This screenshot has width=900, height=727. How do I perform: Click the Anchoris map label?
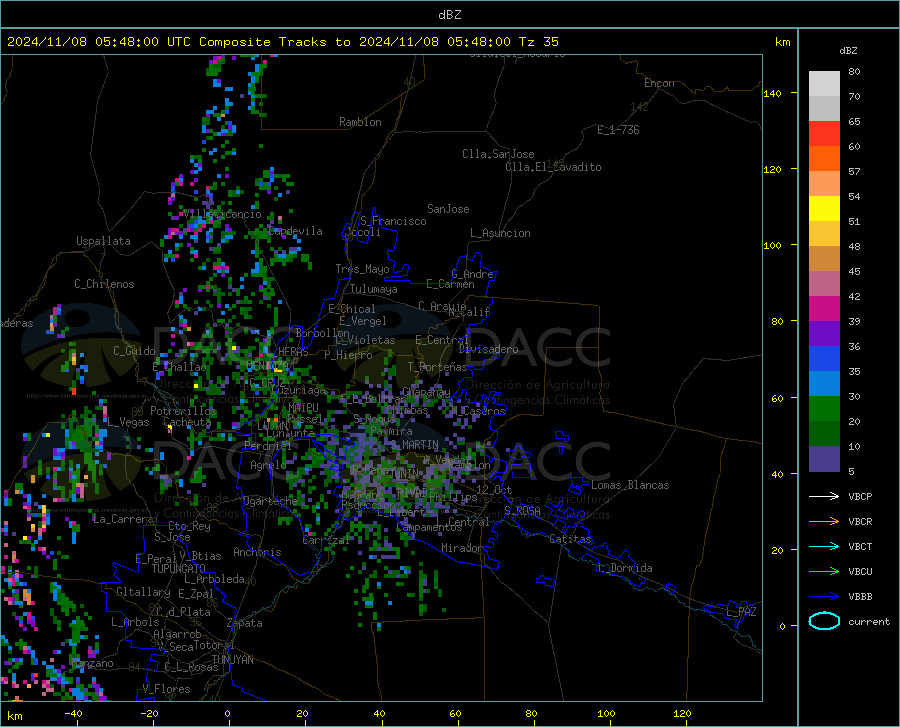click(x=257, y=552)
